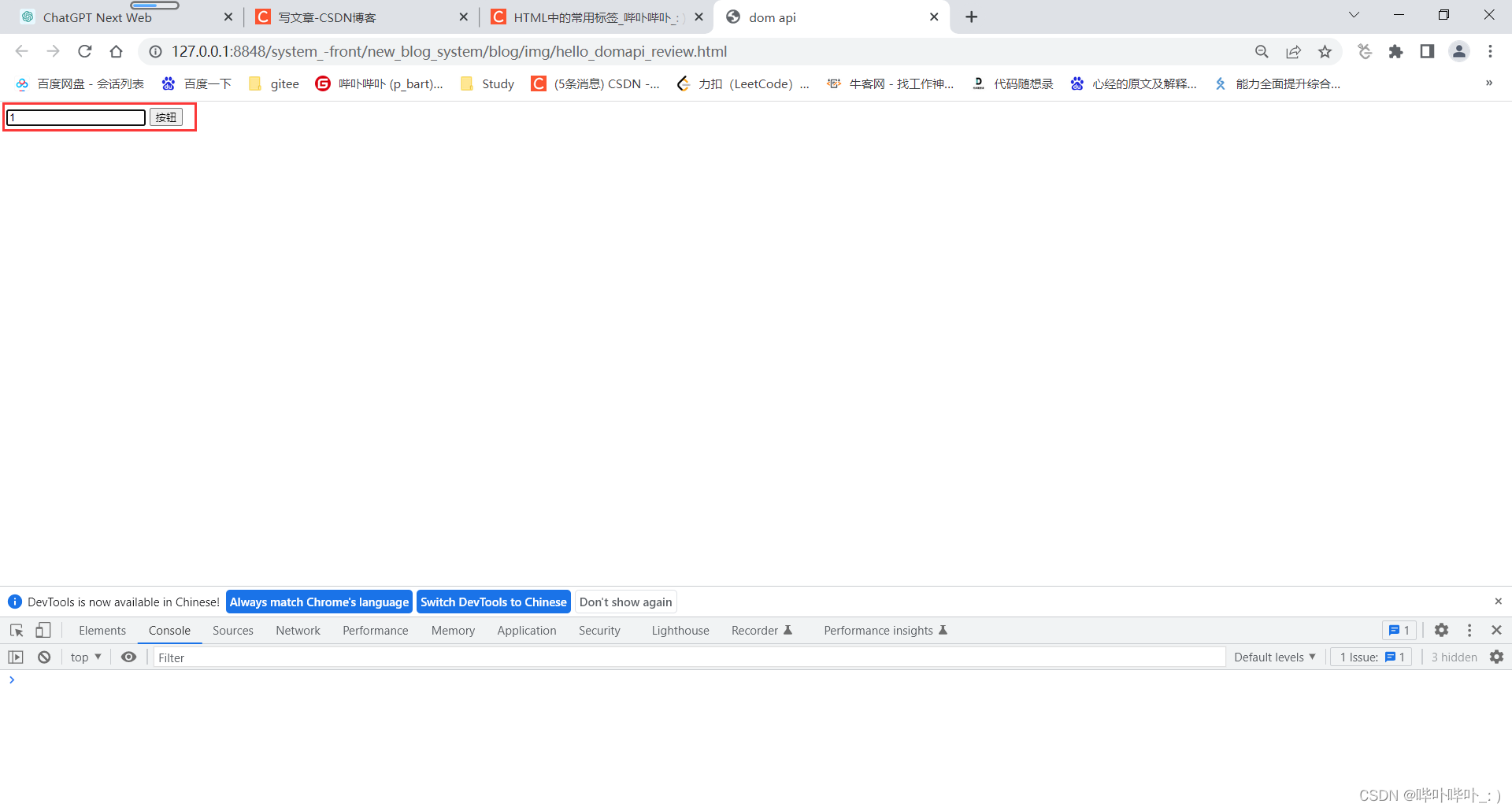Focus the console Filter field
Screen dimensions: 1512x811
[x=689, y=657]
